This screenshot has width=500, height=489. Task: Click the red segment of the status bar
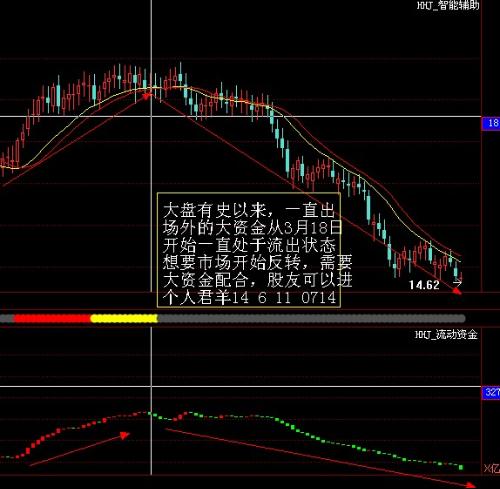(x=52, y=319)
